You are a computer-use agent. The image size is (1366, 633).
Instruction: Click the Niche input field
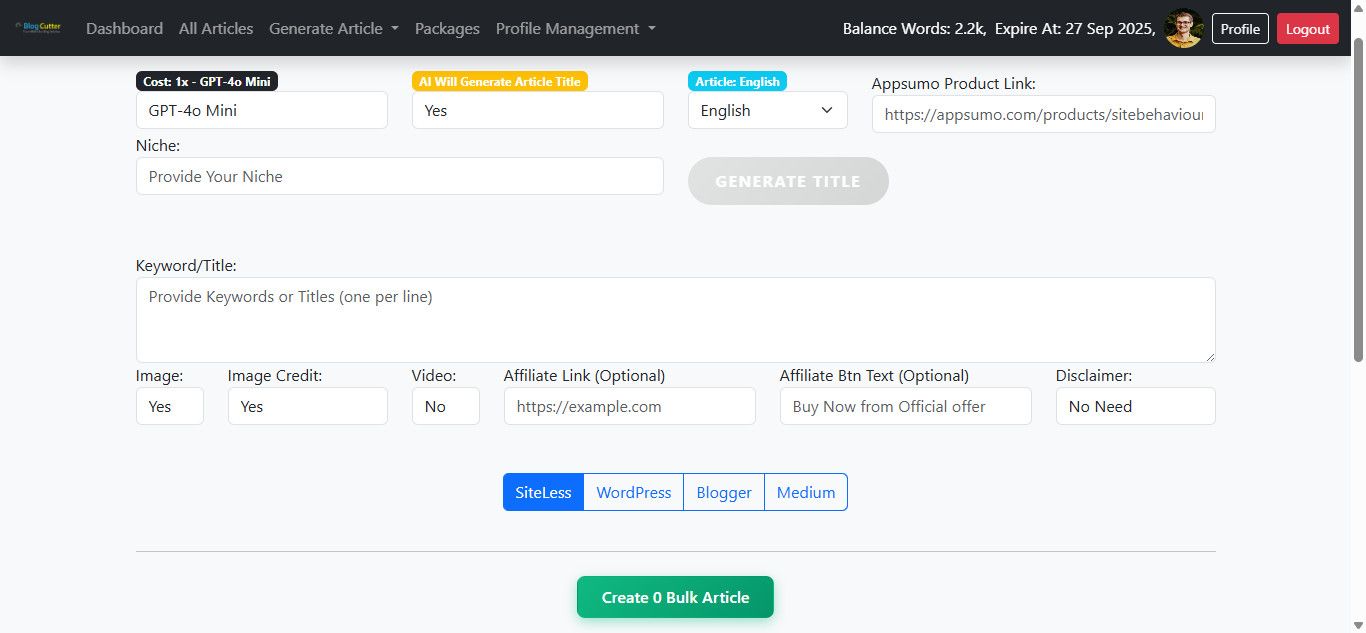(x=399, y=176)
